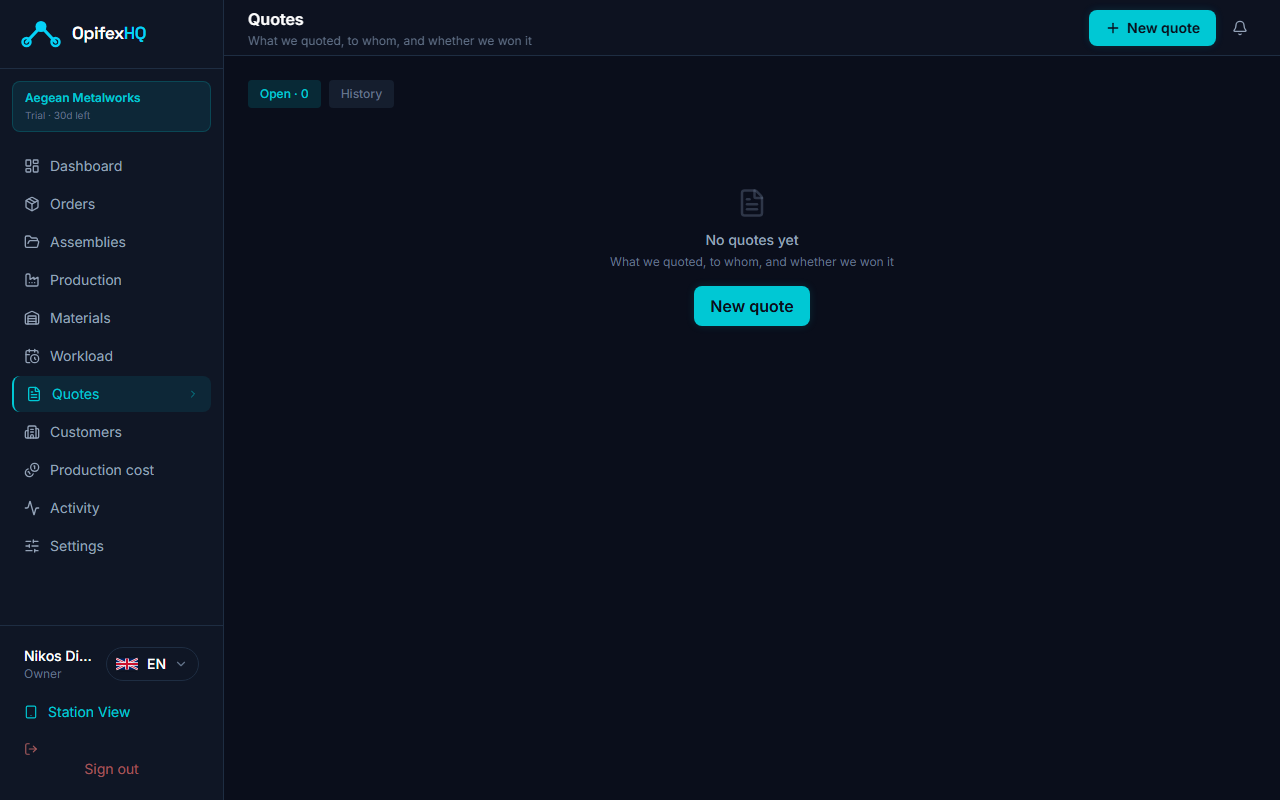Image resolution: width=1280 pixels, height=800 pixels.
Task: Go to Workload page
Action: coord(111,356)
